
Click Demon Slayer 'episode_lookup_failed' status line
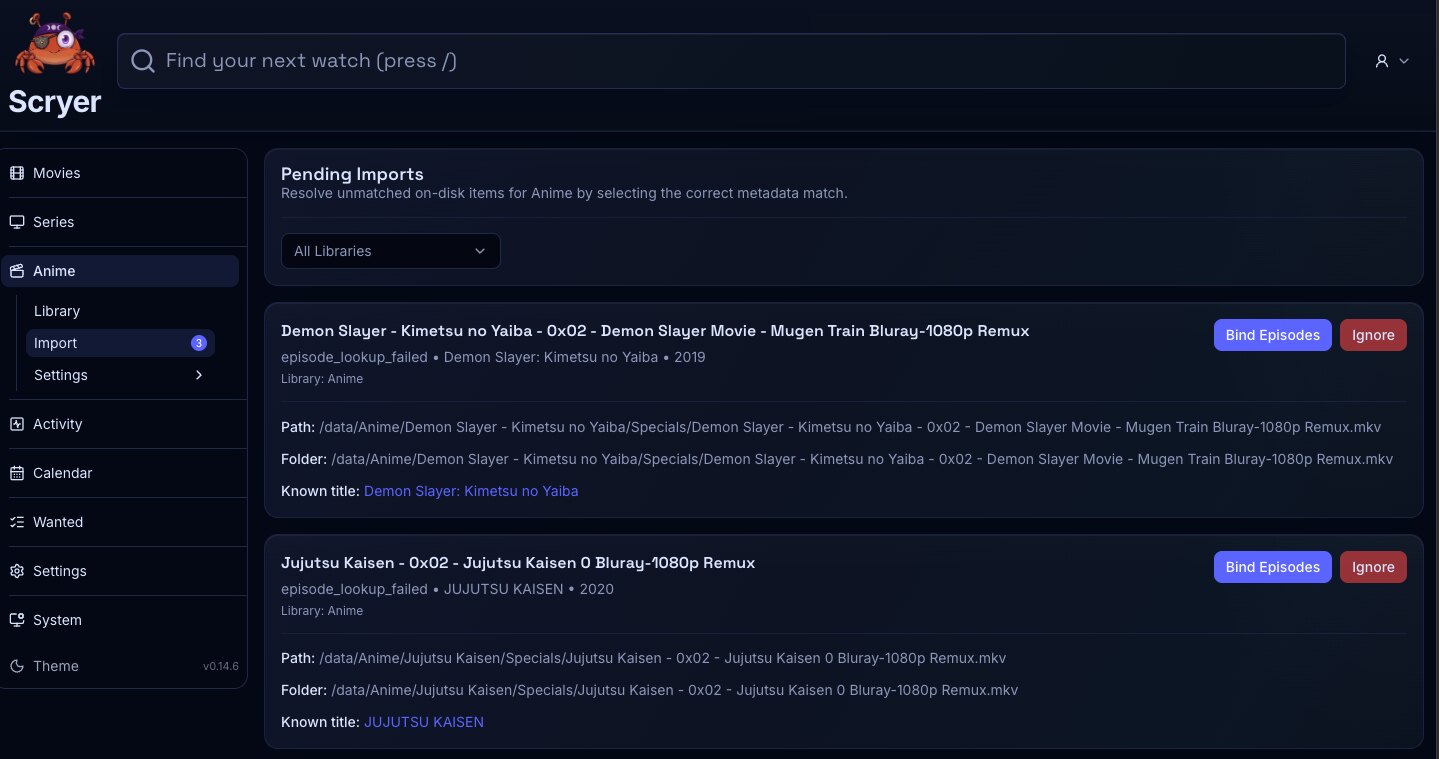pyautogui.click(x=493, y=357)
